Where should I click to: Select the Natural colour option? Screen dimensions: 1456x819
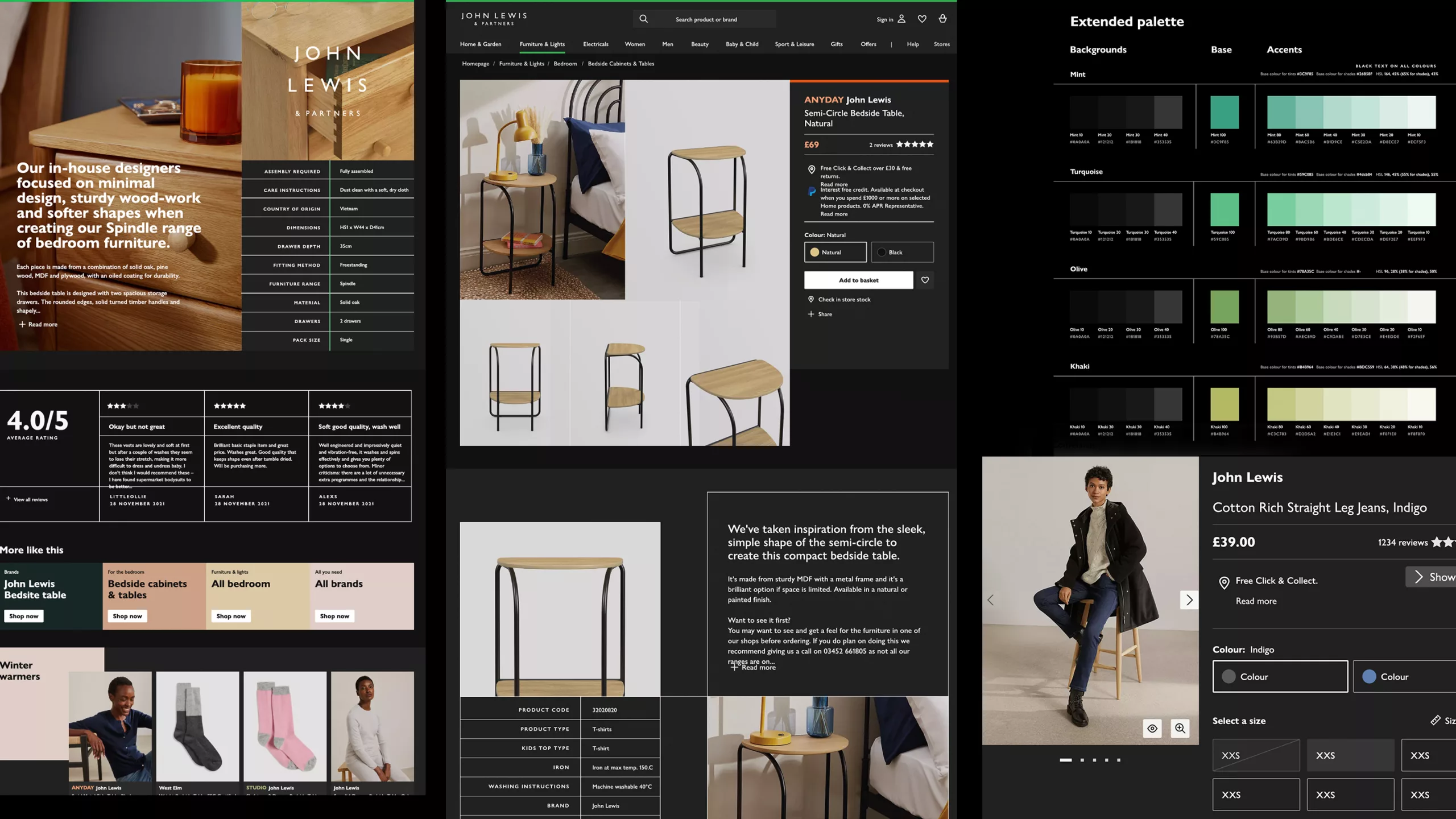click(835, 252)
